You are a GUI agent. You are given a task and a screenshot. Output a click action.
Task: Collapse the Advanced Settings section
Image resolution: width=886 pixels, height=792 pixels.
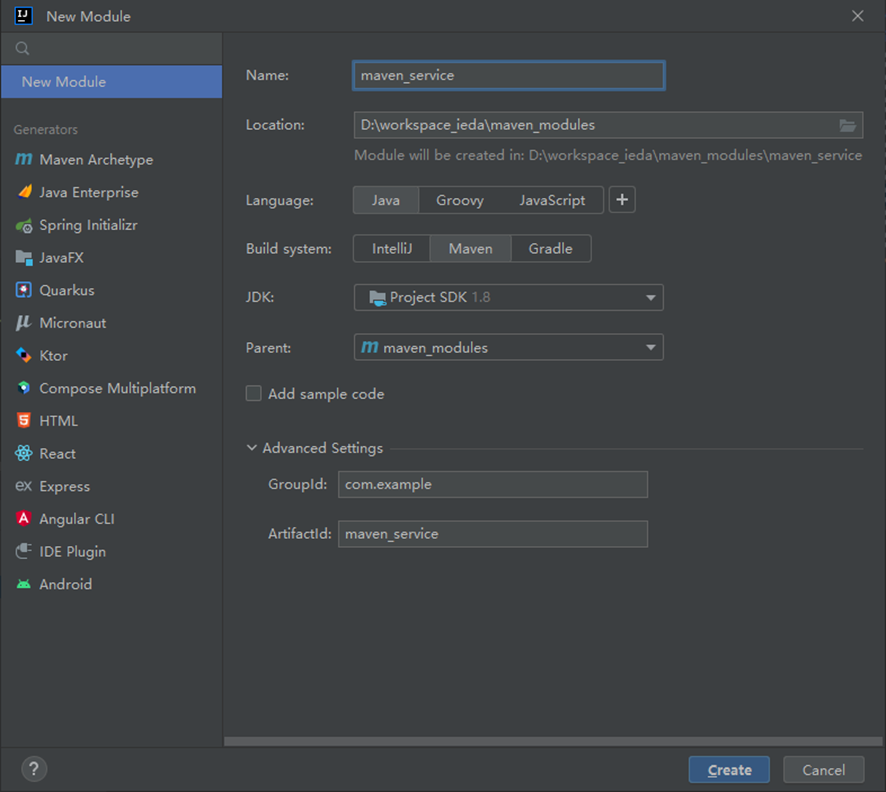click(251, 448)
